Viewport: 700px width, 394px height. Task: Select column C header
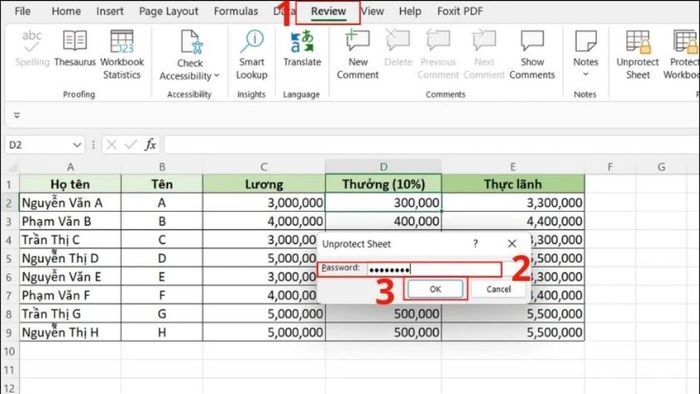[264, 167]
